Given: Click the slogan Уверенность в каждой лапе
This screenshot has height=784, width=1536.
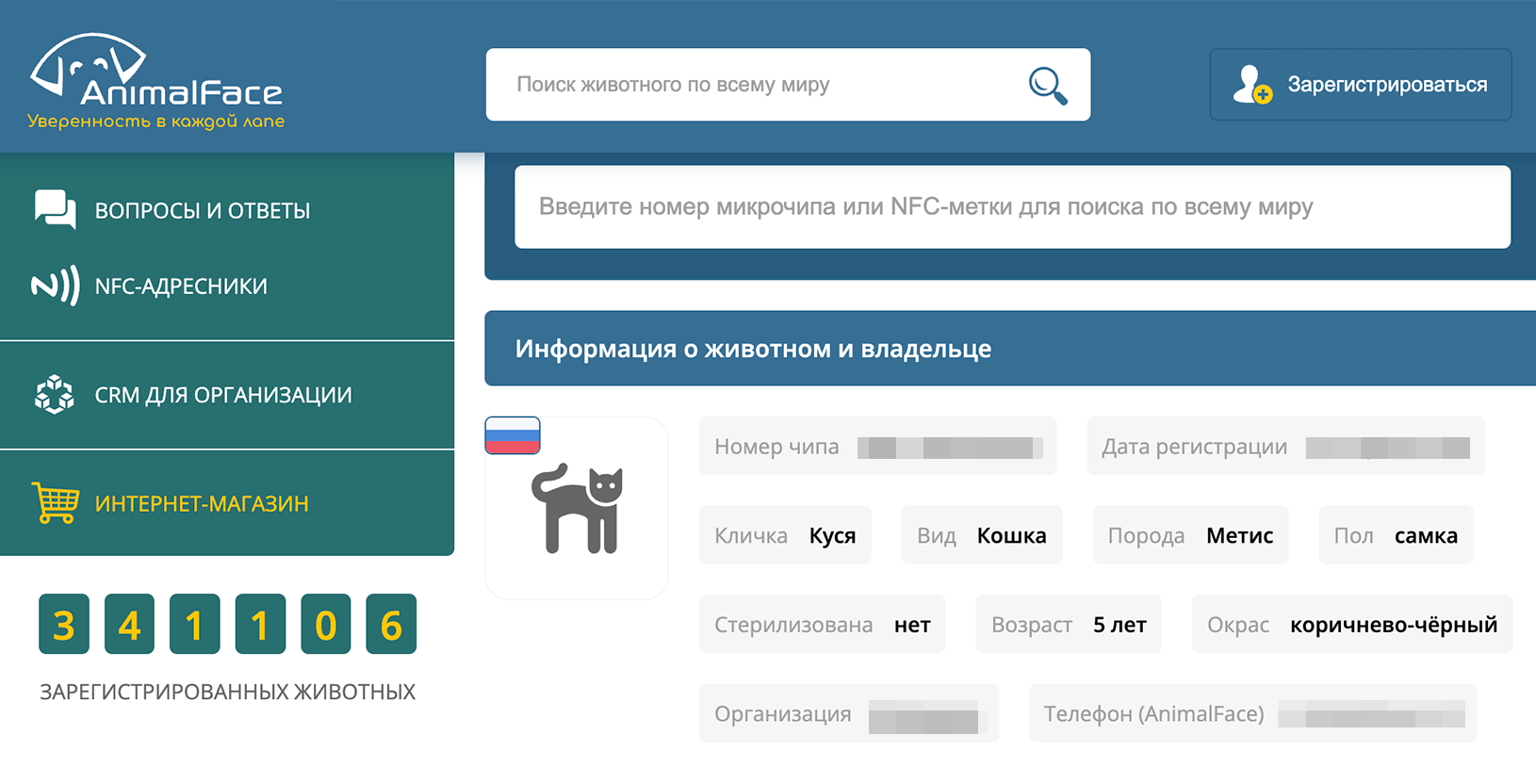Looking at the screenshot, I should (x=155, y=122).
